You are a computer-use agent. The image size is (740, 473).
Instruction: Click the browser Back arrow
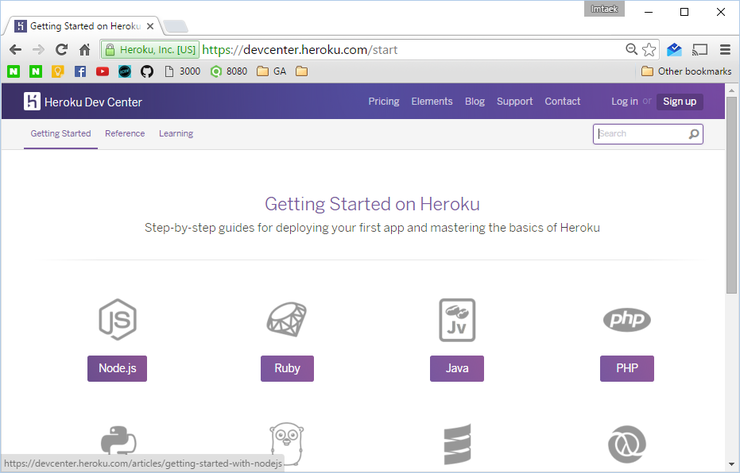(15, 50)
